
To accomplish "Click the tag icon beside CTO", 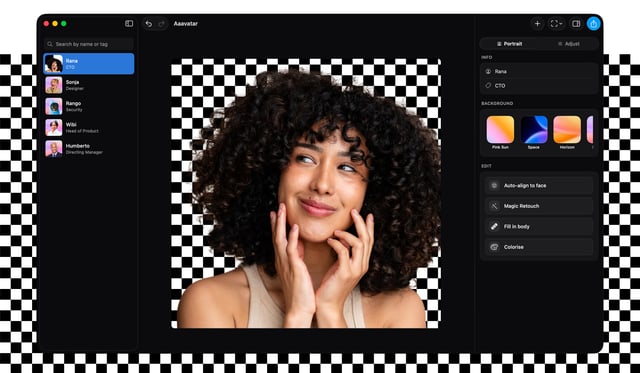I will 488,86.
